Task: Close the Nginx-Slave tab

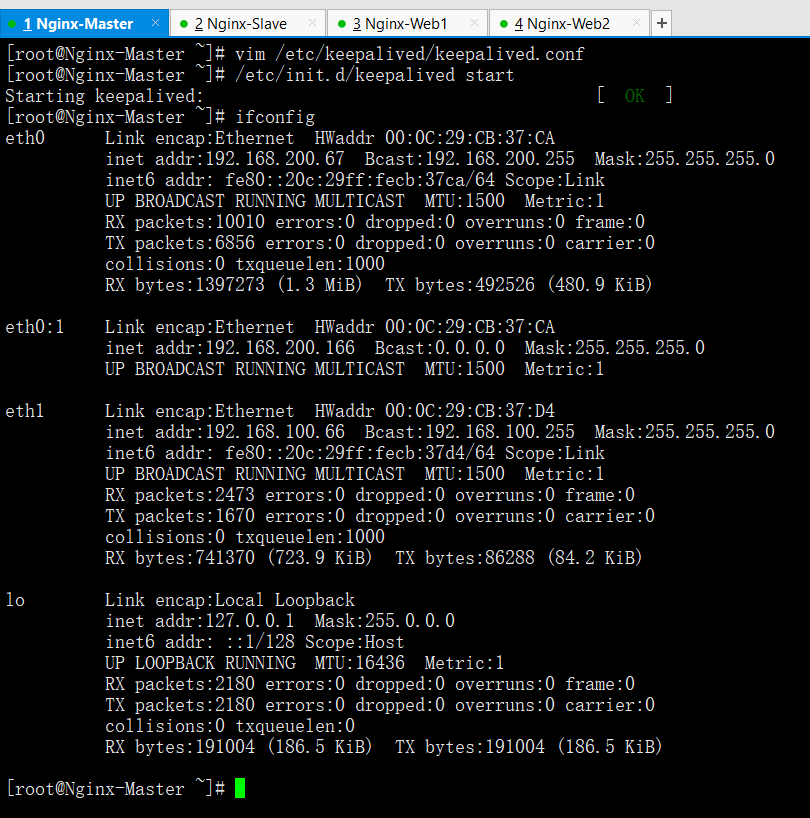Action: [x=312, y=23]
